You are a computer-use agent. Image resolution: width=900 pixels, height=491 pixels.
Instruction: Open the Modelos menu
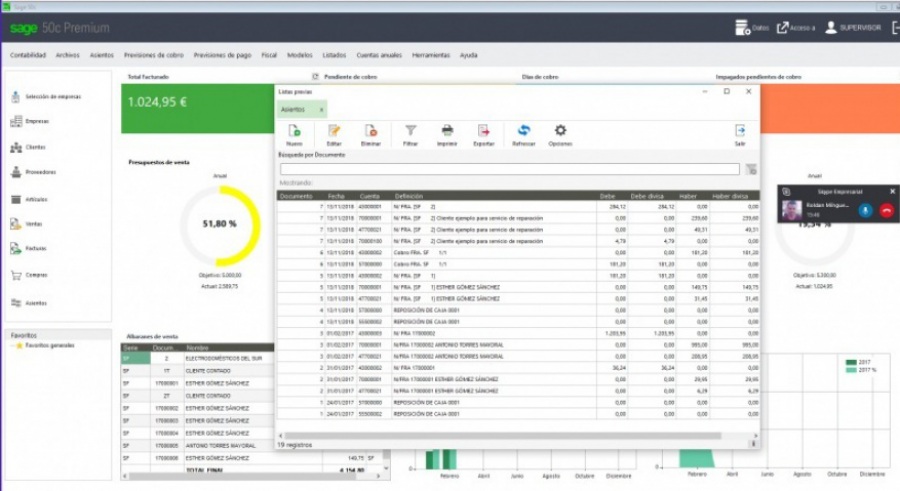click(x=300, y=55)
